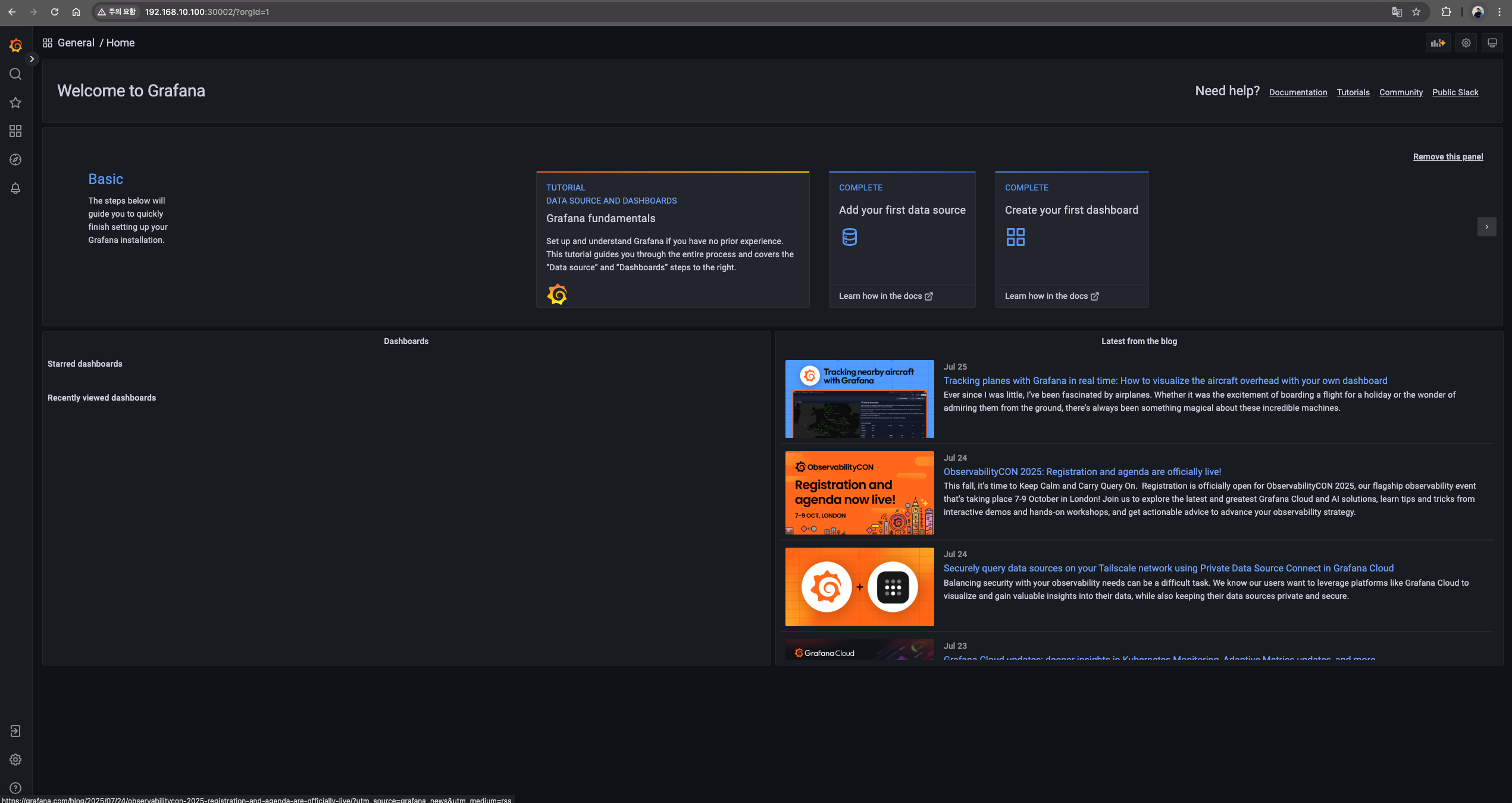Open the Dashboards grid icon in sidebar

(15, 131)
